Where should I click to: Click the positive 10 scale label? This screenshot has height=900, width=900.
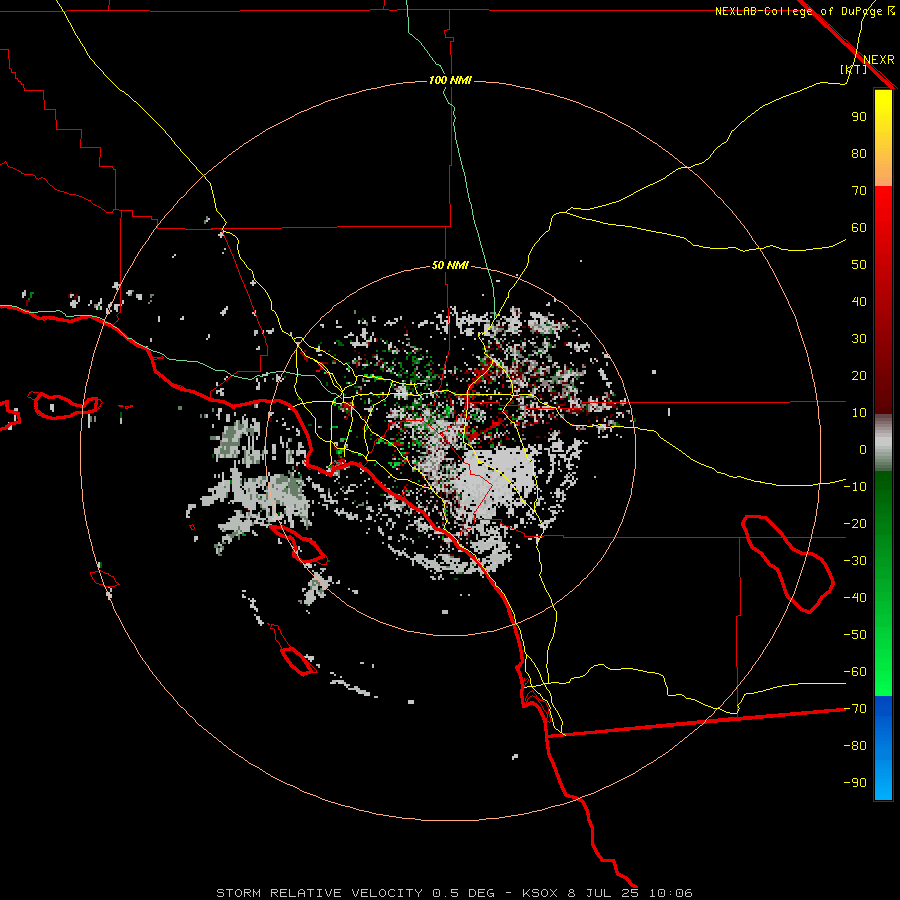[859, 413]
